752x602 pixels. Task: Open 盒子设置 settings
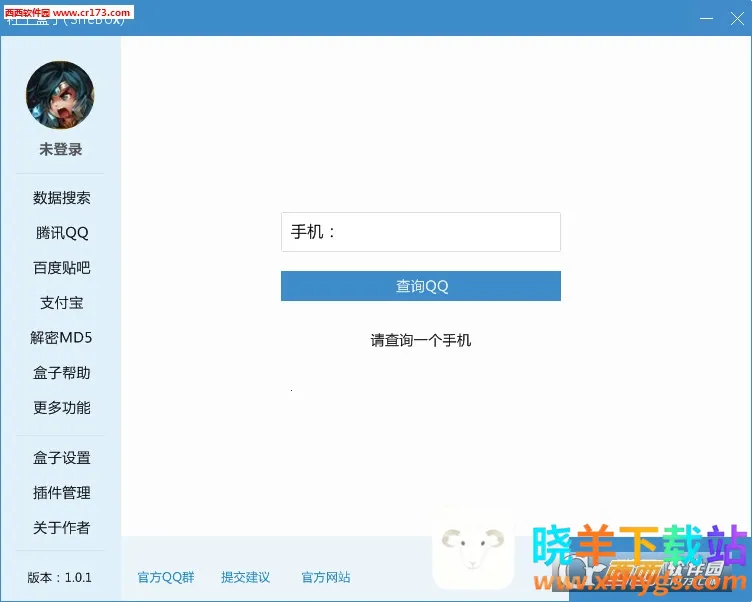61,458
